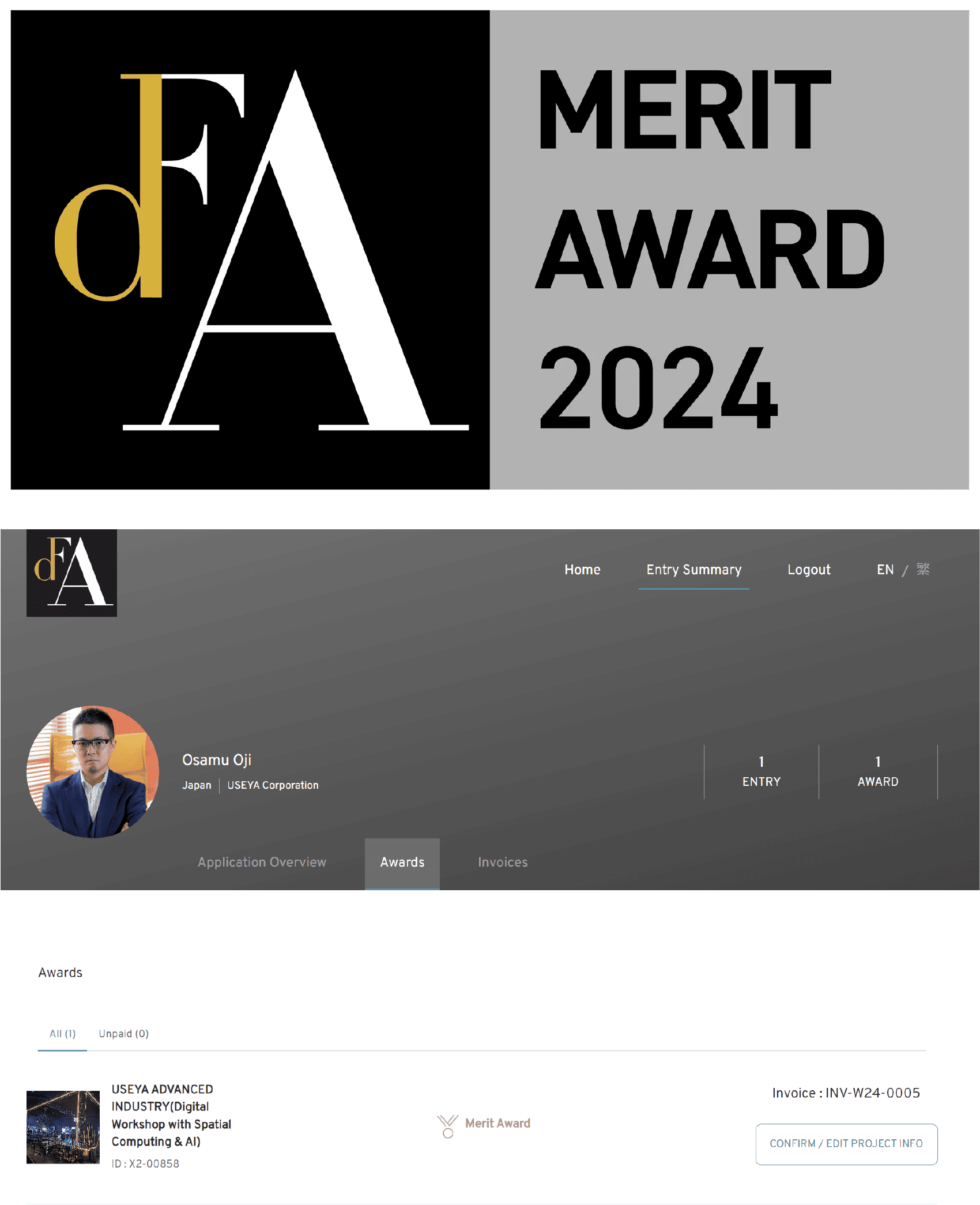Switch language to Traditional Chinese
Screen dimensions: 980x1205
(x=923, y=570)
